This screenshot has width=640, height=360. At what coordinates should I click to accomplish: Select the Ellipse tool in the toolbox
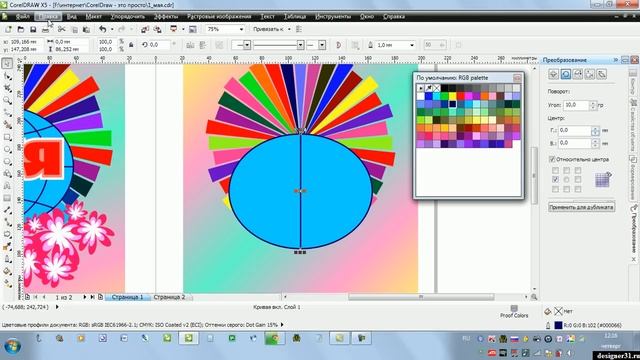[7, 150]
